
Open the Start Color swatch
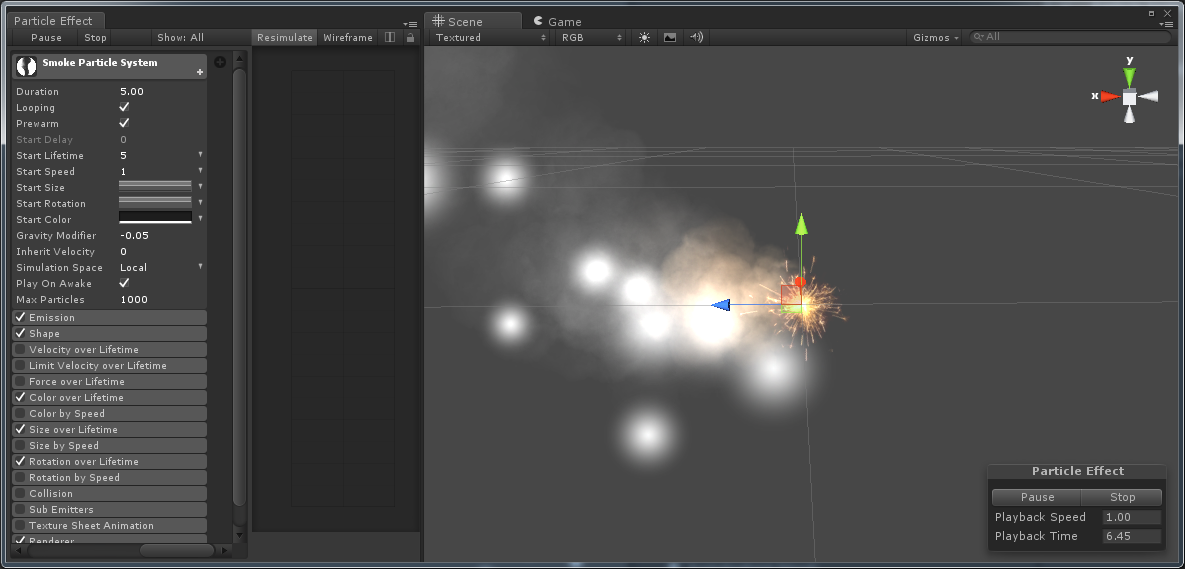point(155,218)
